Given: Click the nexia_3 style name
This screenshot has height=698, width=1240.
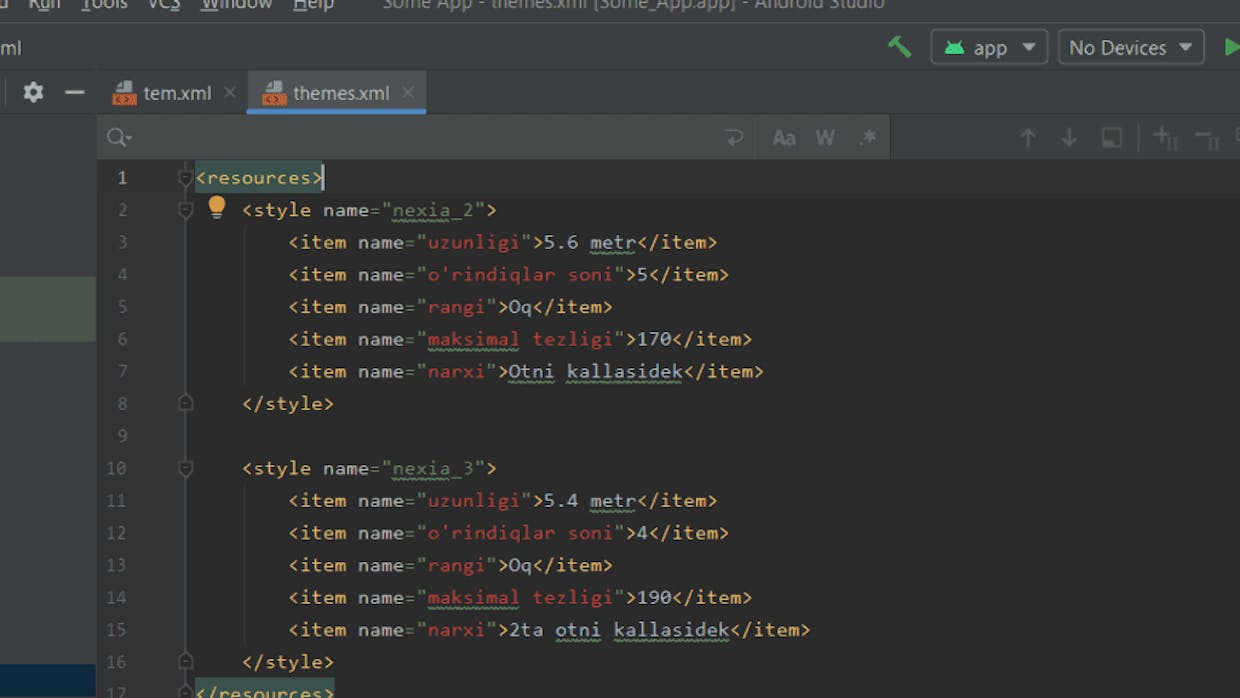Looking at the screenshot, I should point(439,468).
